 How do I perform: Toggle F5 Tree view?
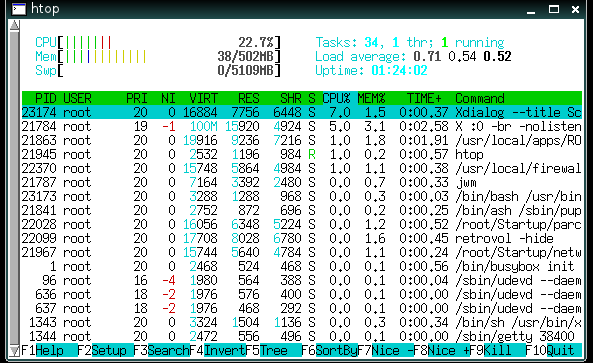click(273, 350)
